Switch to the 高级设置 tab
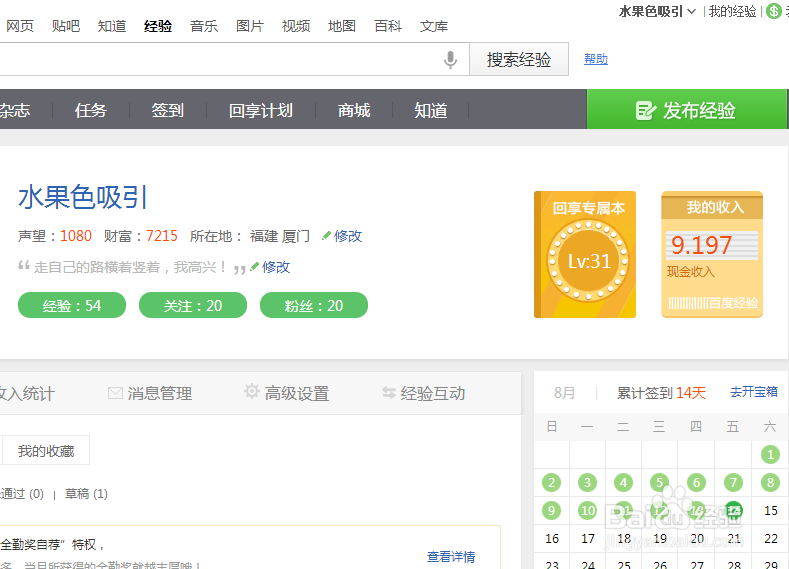This screenshot has width=789, height=569. (x=287, y=393)
